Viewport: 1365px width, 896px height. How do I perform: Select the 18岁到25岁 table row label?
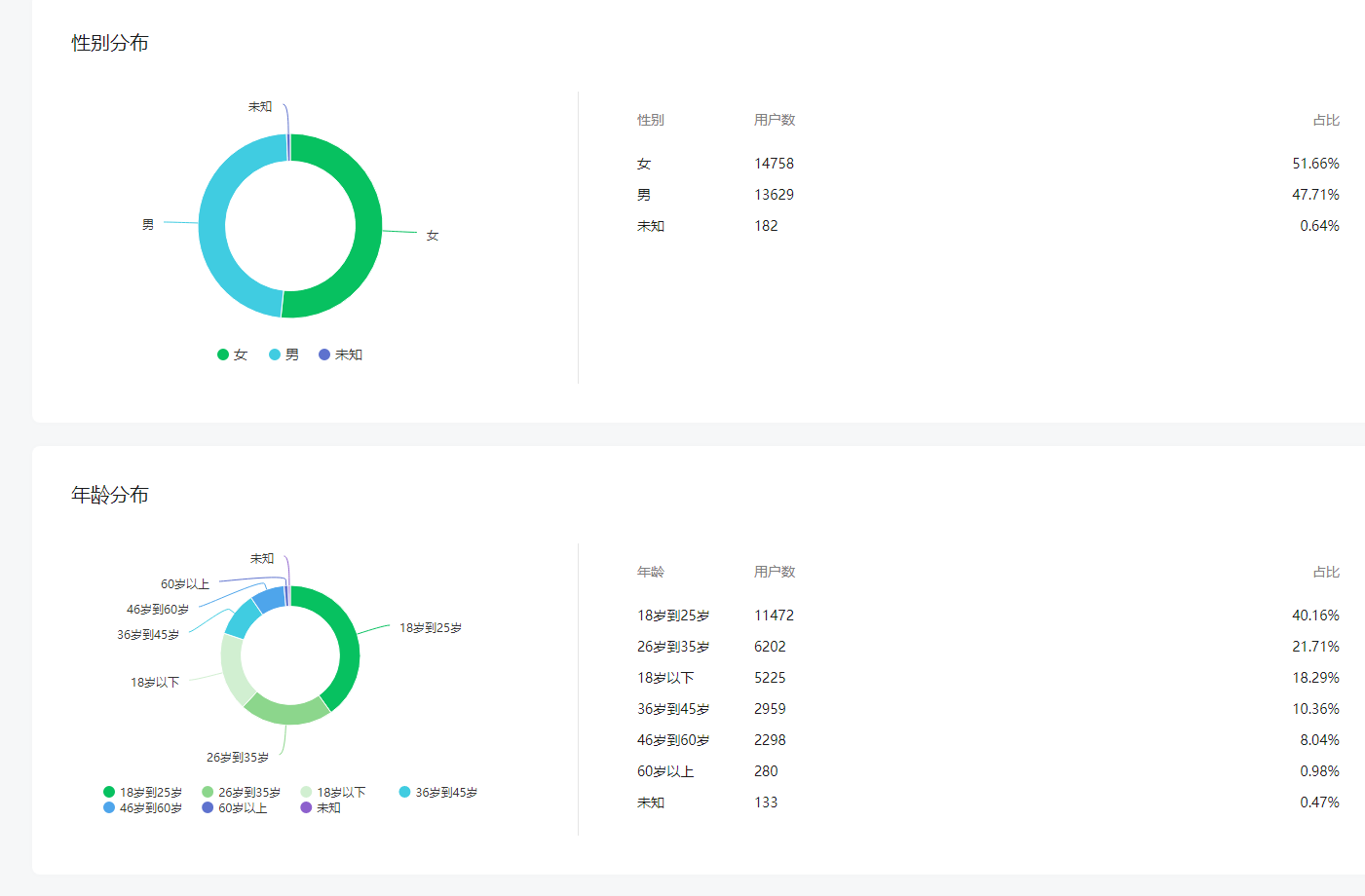click(673, 616)
